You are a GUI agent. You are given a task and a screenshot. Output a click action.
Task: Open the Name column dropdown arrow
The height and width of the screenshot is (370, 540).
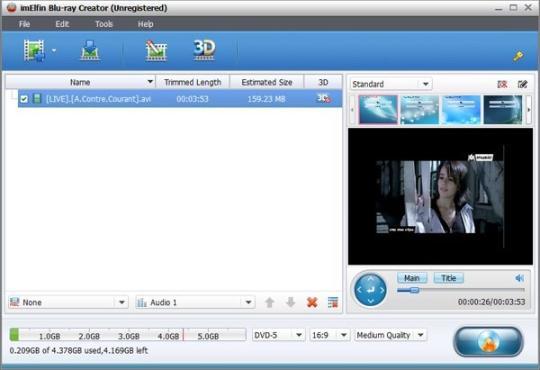pos(150,82)
